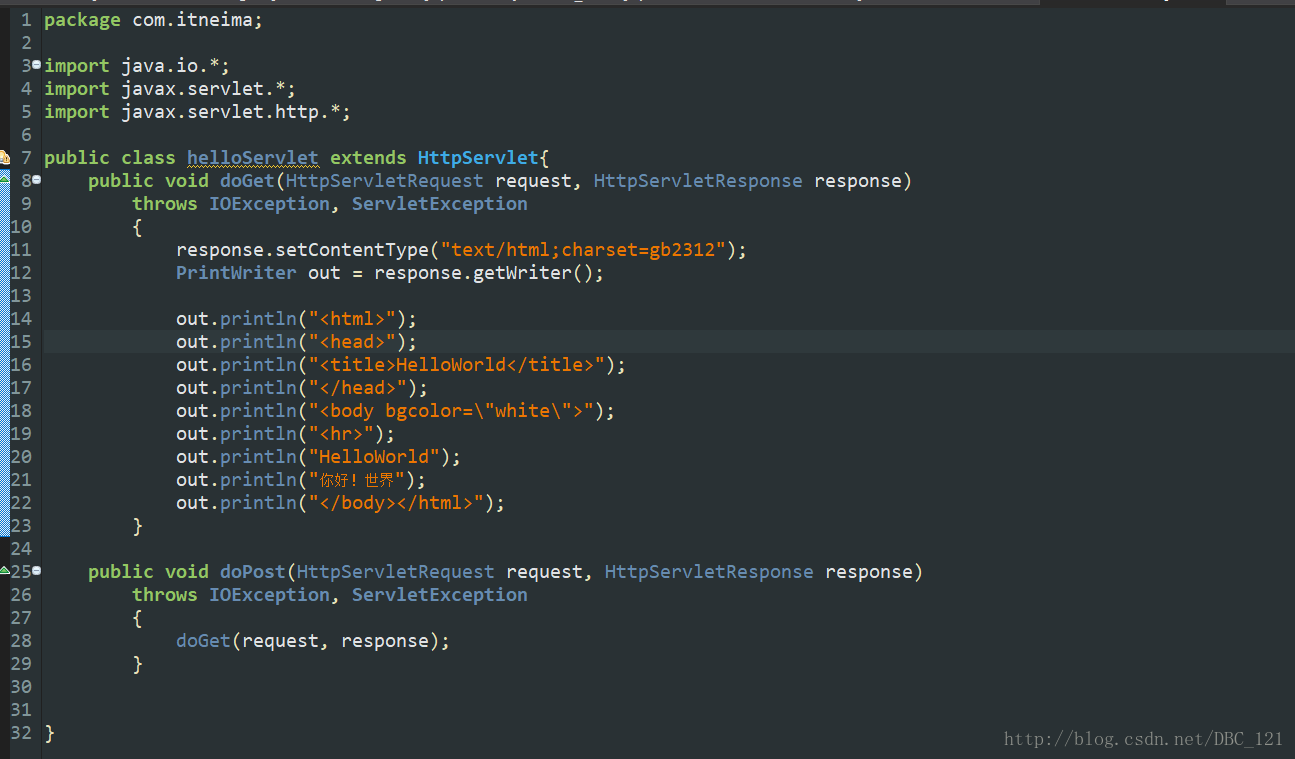This screenshot has width=1295, height=759.
Task: Click the PrintWriter type name
Action: coord(236,273)
